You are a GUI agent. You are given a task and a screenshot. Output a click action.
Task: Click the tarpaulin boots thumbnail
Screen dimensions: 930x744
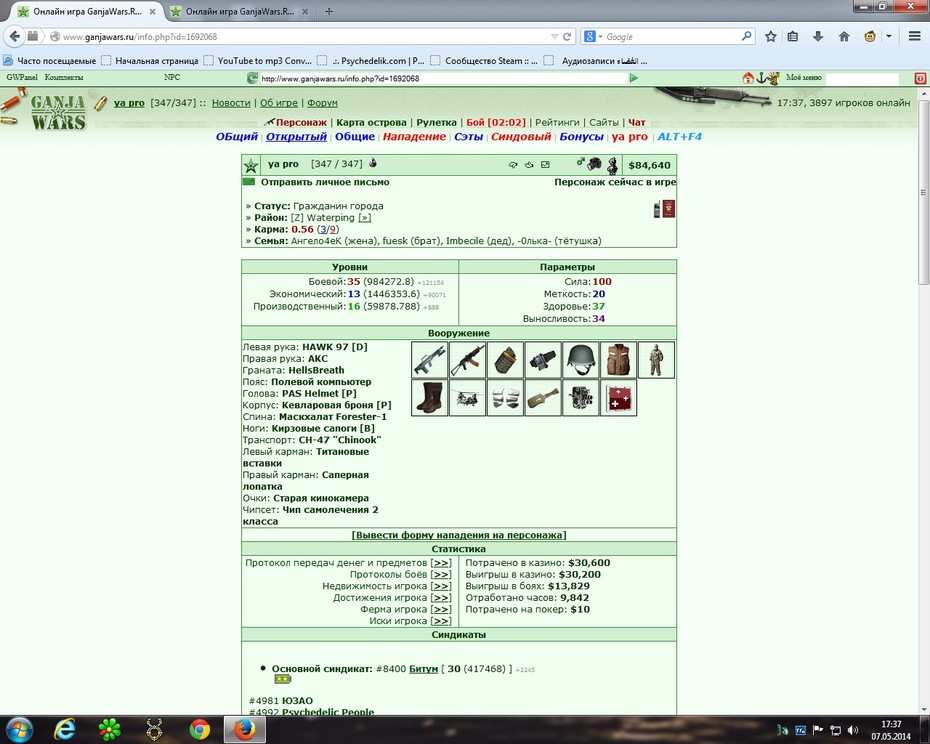[429, 398]
